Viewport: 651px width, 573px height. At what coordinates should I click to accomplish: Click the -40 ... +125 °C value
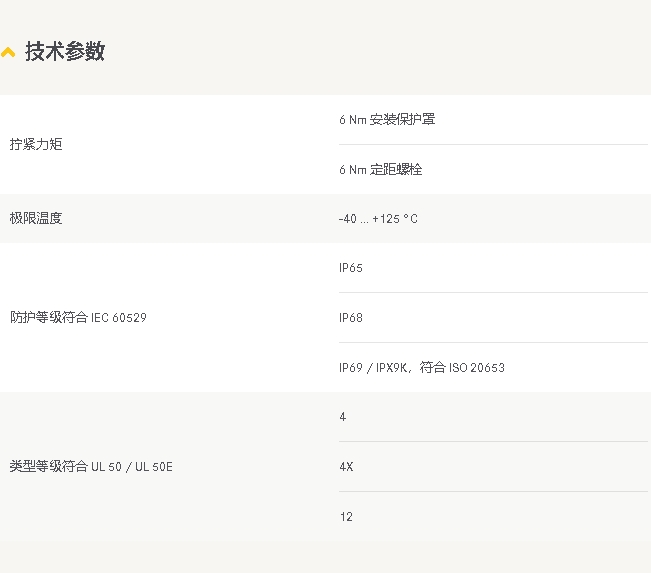tap(378, 218)
